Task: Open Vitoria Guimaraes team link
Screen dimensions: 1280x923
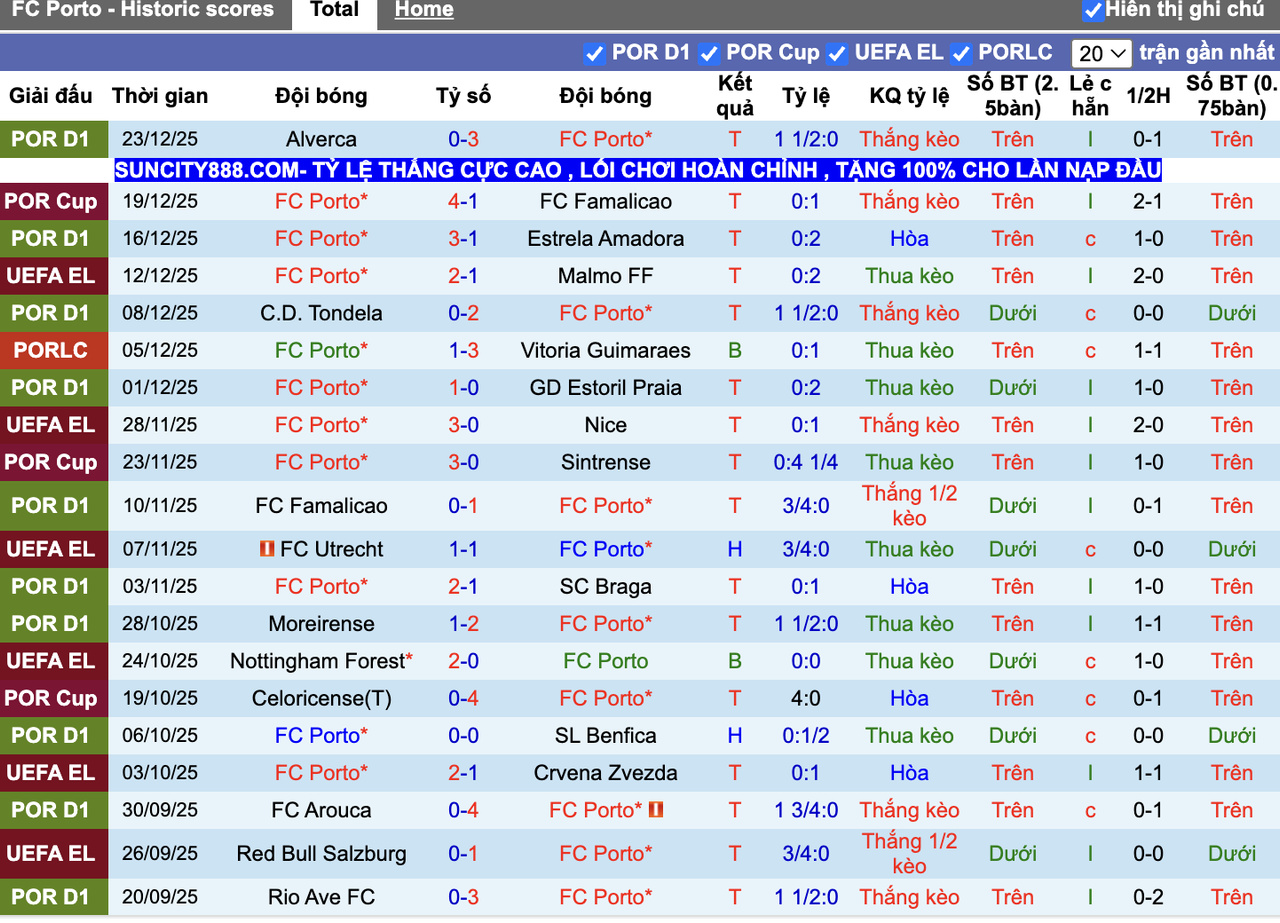Action: coord(606,350)
